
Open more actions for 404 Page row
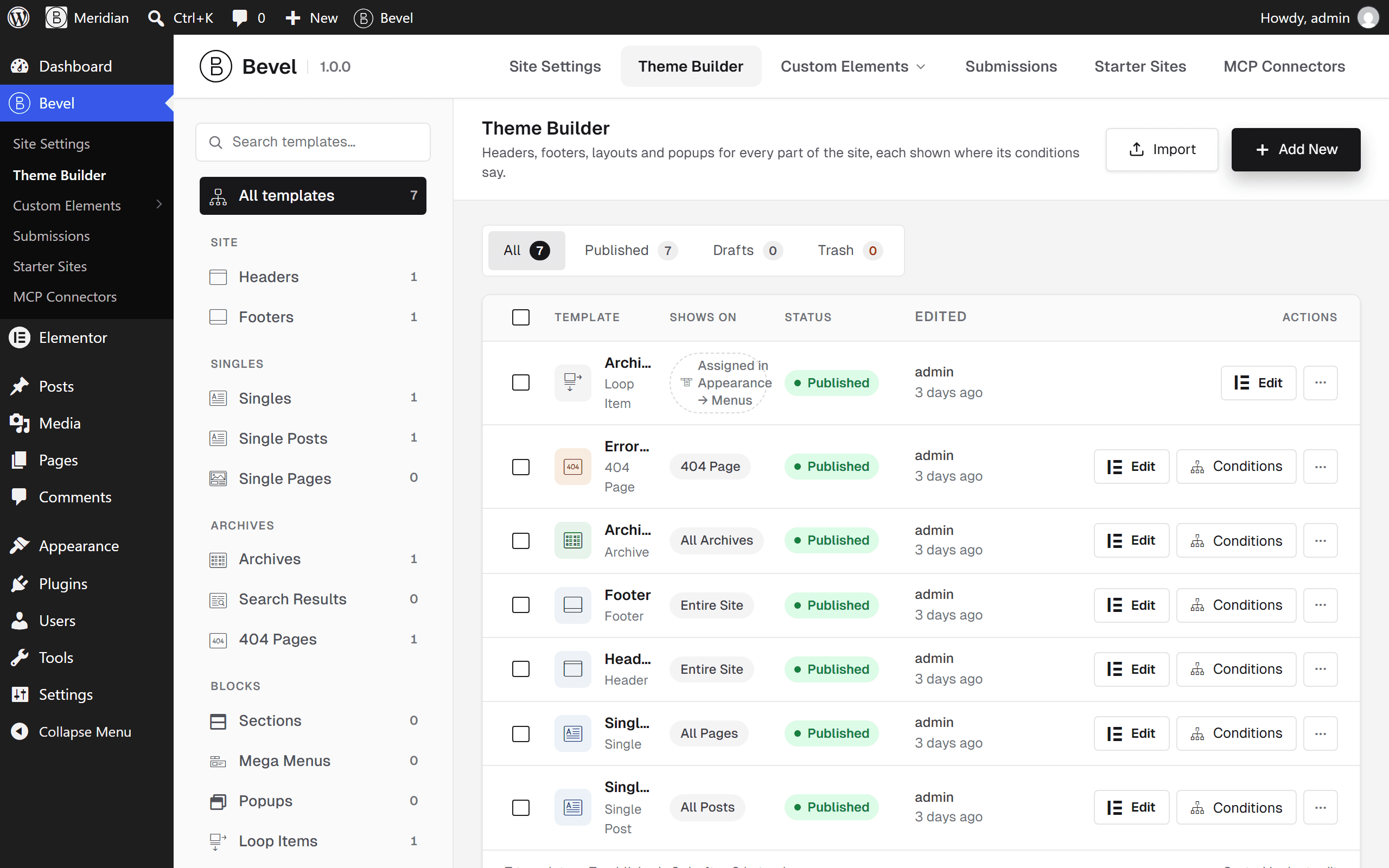[1320, 467]
